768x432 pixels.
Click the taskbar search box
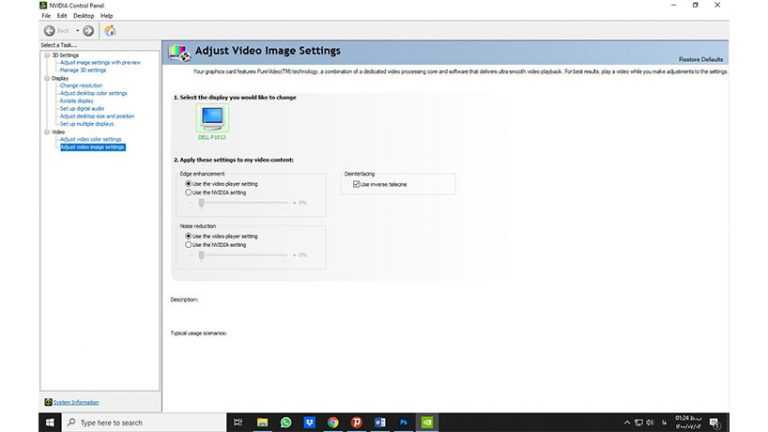pos(144,422)
